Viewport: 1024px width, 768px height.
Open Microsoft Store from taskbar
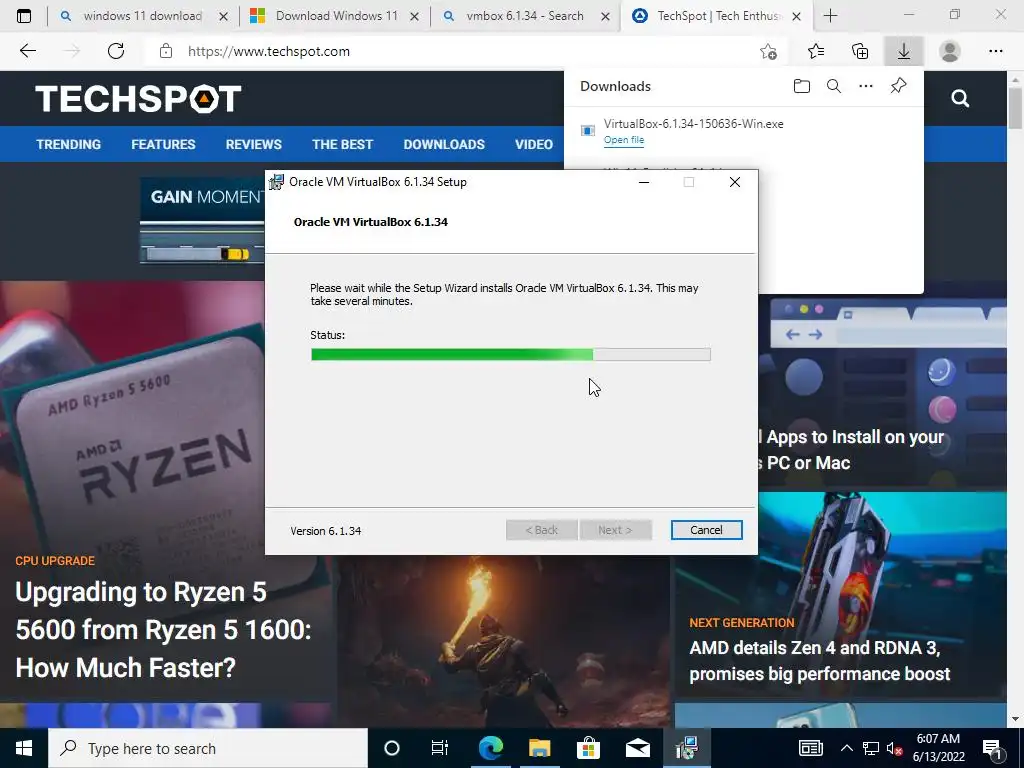[588, 748]
